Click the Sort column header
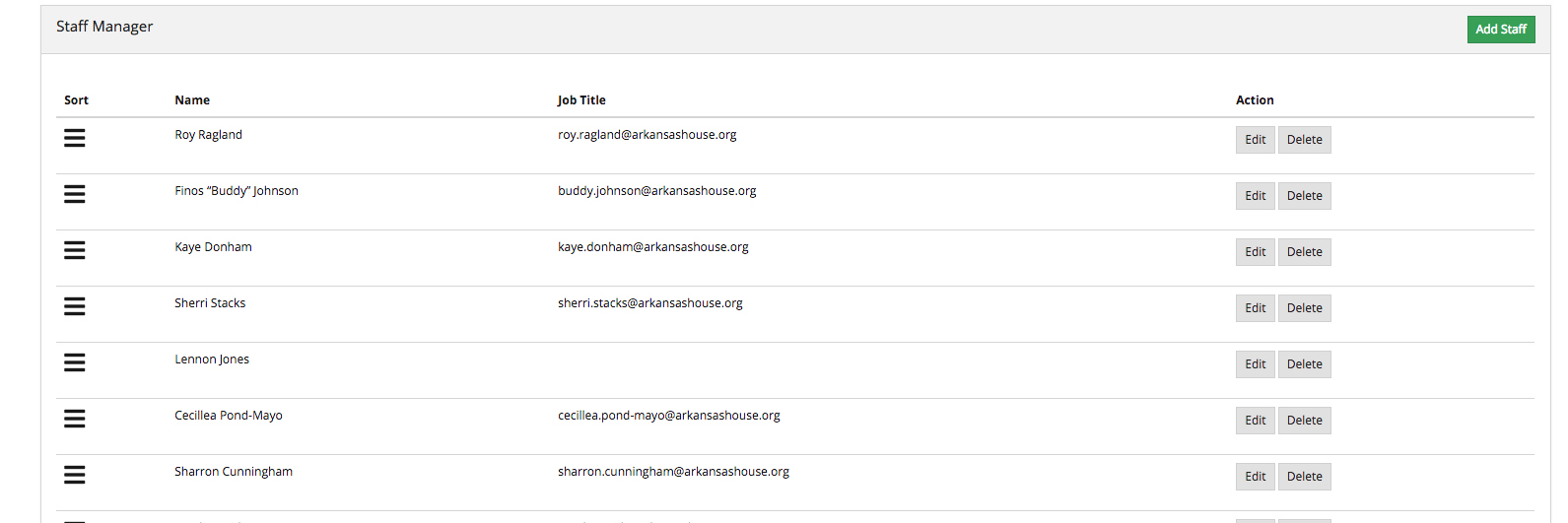Screen dimensions: 1568x523 (x=76, y=100)
